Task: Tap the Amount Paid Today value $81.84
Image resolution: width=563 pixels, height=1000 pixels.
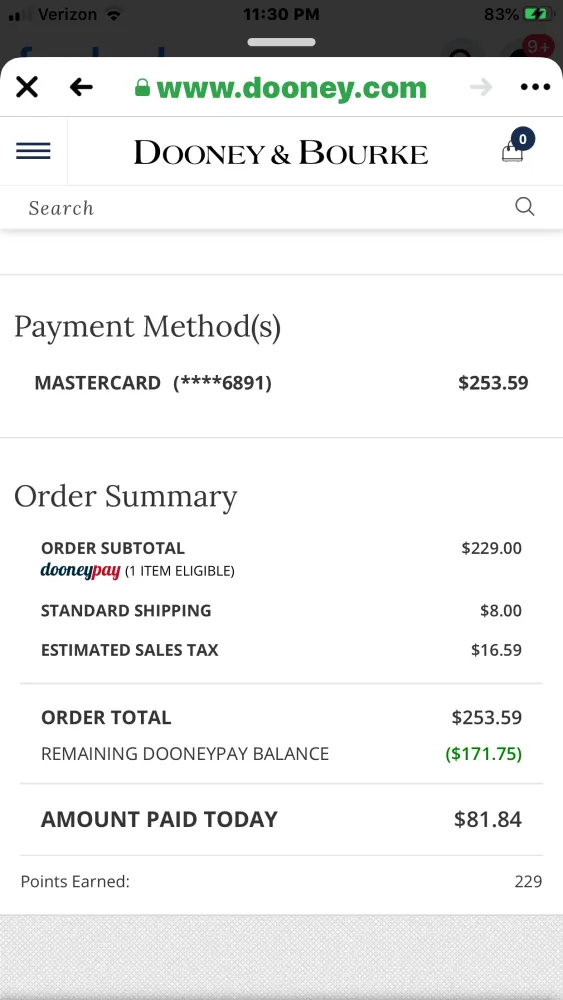Action: (x=488, y=820)
